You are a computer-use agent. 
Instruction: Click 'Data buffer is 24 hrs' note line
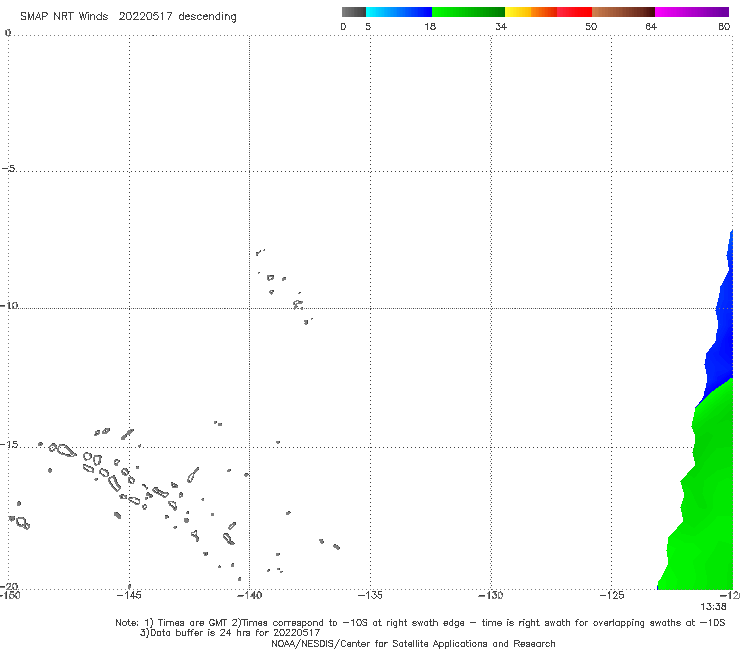coord(230,633)
